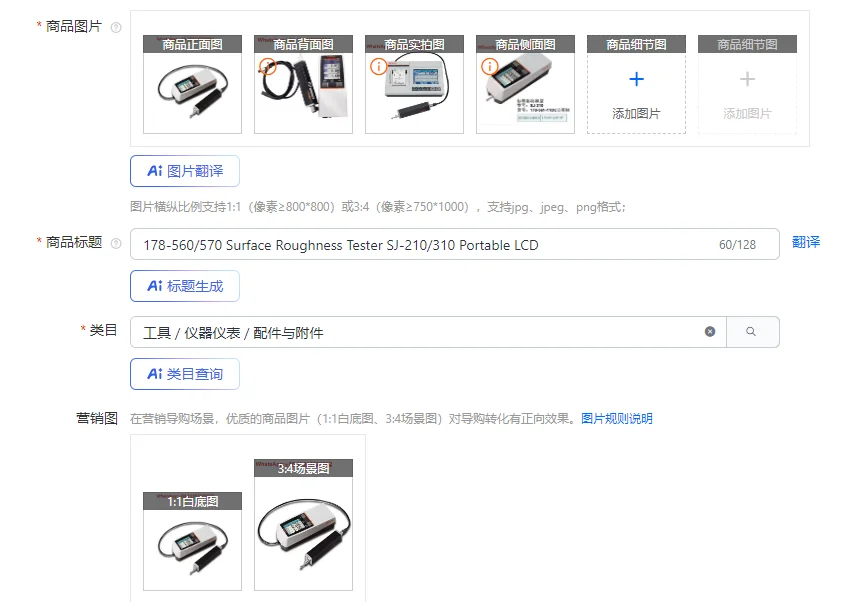Click the greyed plus in last 商品细节图 slot
The width and height of the screenshot is (868, 602).
coord(747,79)
